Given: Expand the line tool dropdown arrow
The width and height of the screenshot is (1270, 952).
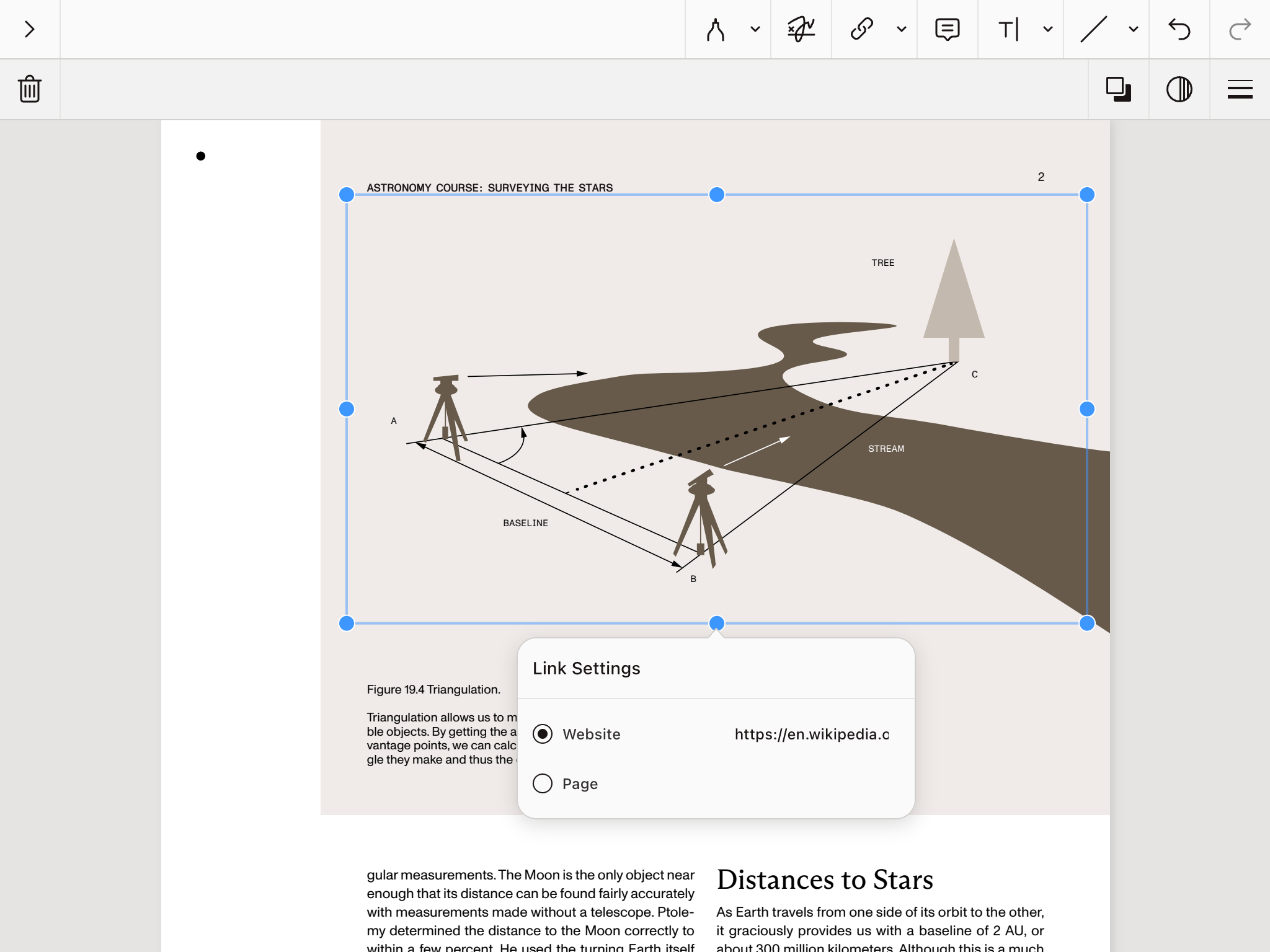Looking at the screenshot, I should [x=1133, y=29].
